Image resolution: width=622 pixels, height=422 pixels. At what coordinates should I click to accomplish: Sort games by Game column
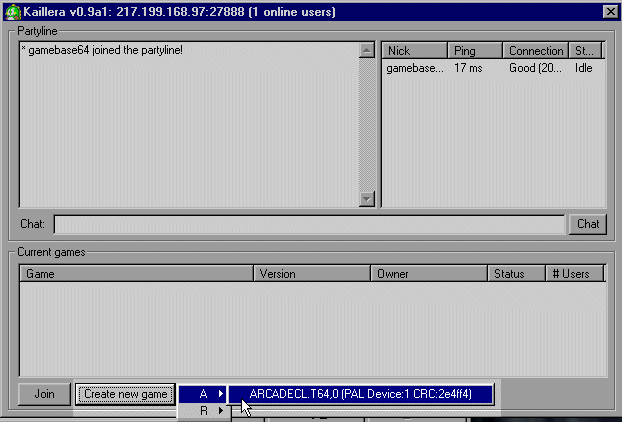point(136,274)
